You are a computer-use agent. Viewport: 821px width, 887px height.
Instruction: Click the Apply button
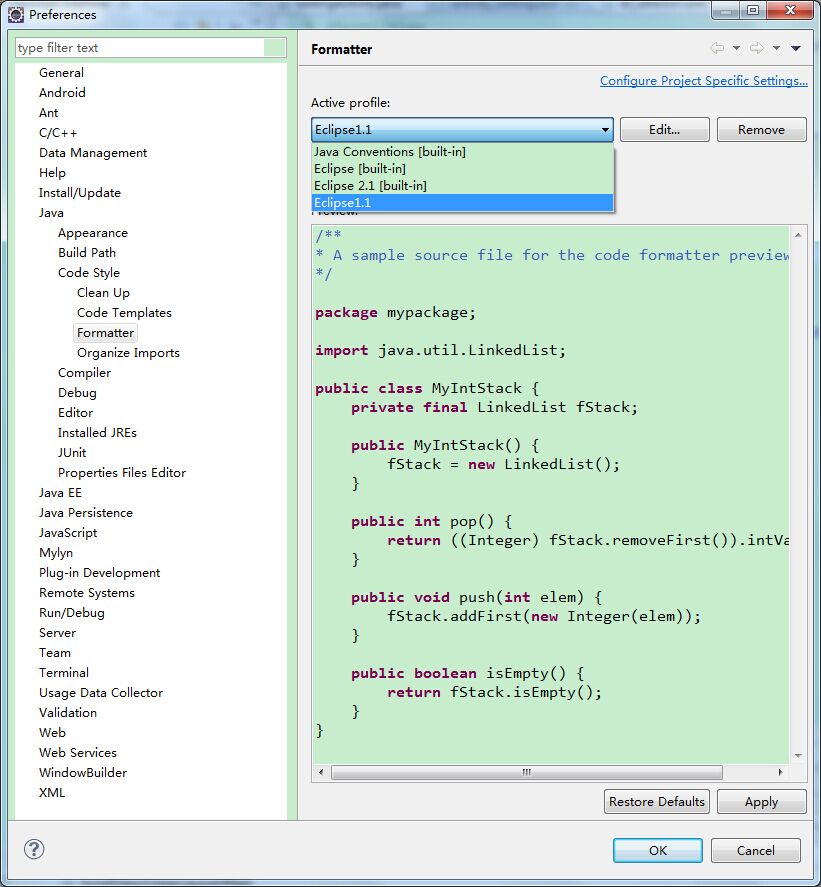coord(761,802)
